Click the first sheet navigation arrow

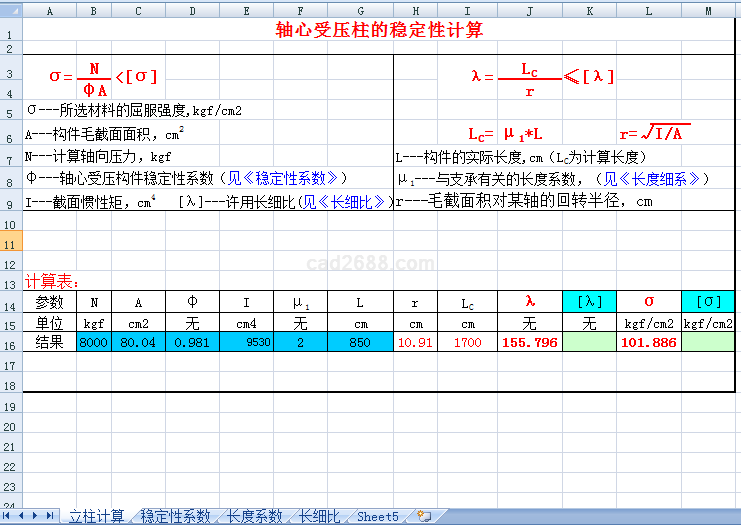coord(9,516)
